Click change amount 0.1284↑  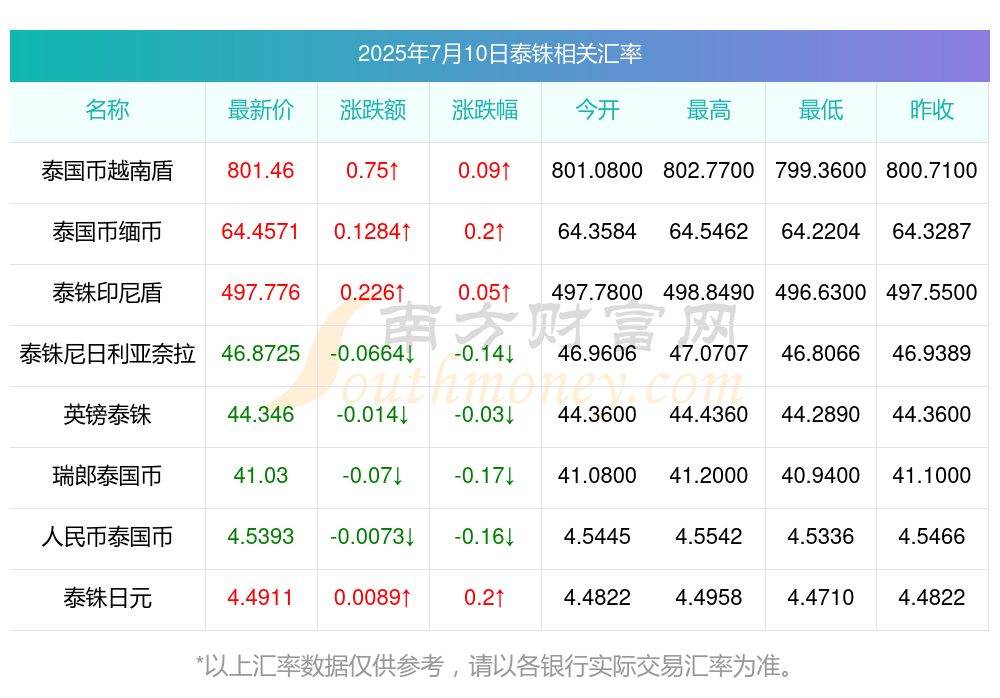[x=373, y=232]
